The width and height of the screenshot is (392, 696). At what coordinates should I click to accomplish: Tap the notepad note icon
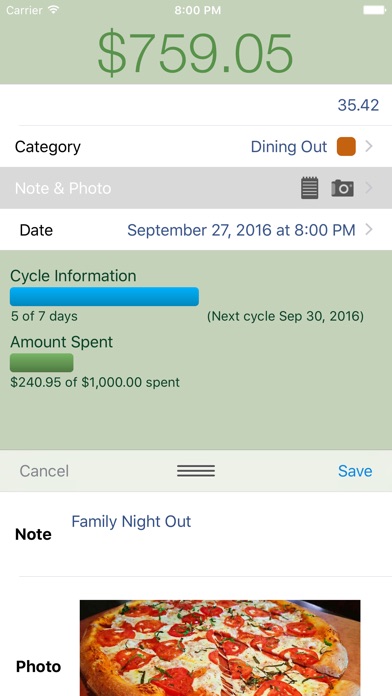tap(309, 188)
